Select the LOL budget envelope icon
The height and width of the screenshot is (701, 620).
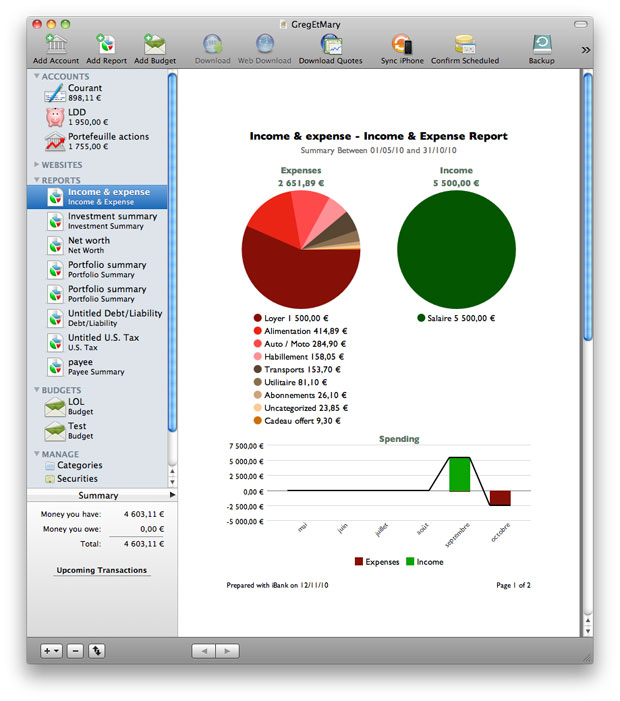pyautogui.click(x=55, y=407)
